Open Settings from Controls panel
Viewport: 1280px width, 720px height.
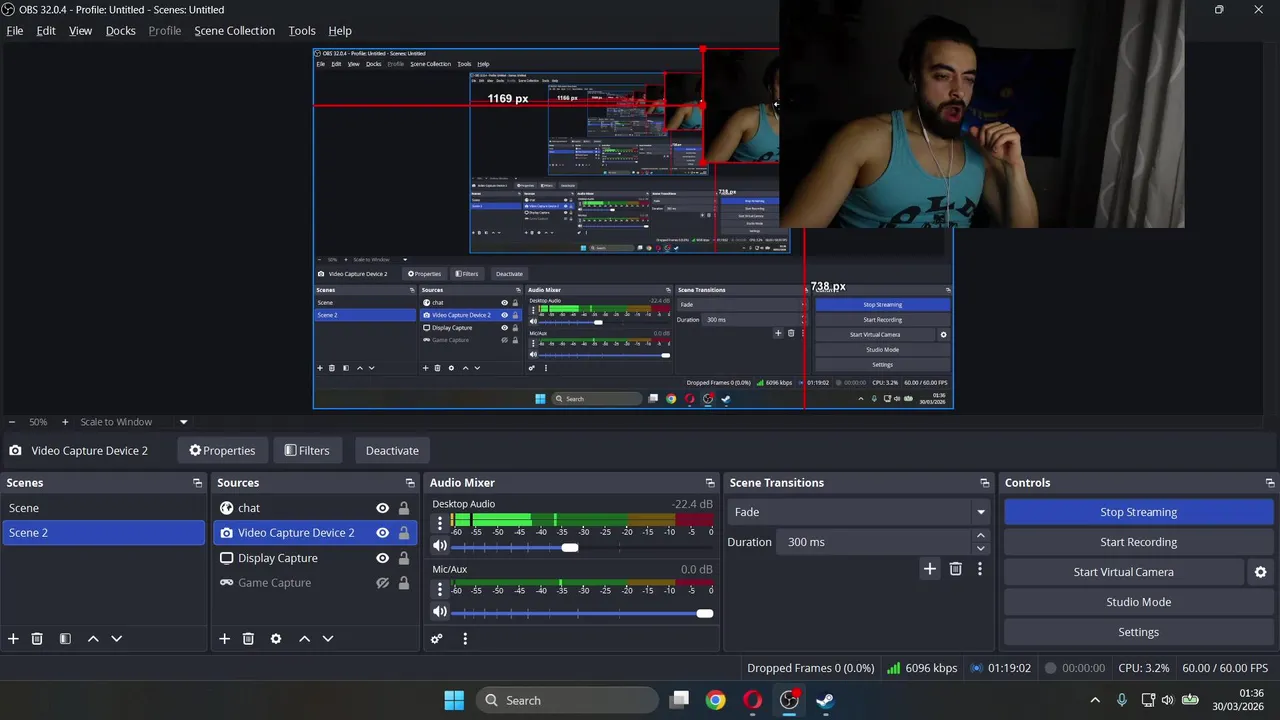click(x=1138, y=632)
